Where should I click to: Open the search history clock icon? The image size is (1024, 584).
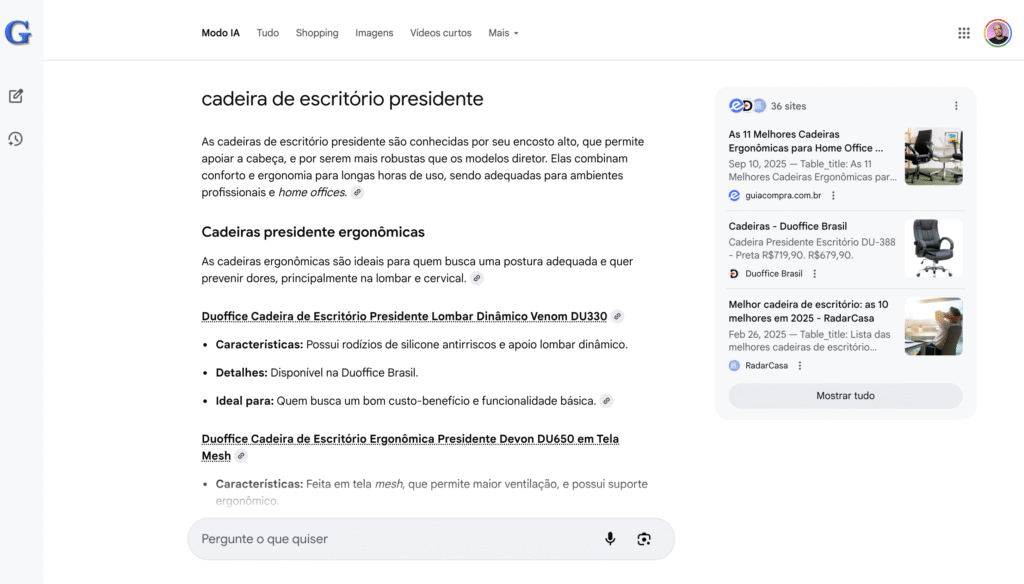16,139
